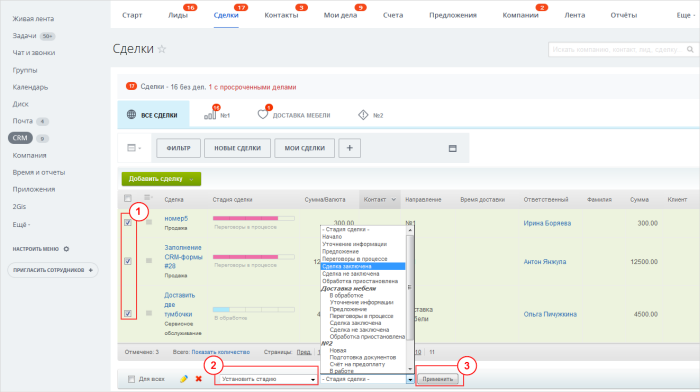700x392 pixels.
Task: Click the ФИЛЬТР button
Action: pyautogui.click(x=178, y=148)
